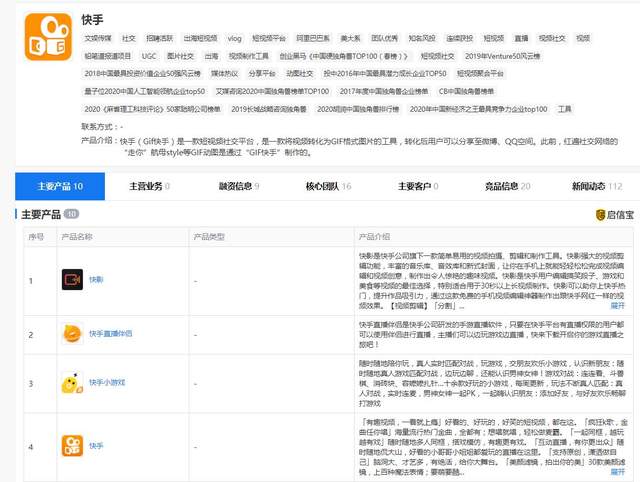This screenshot has height=482, width=640.
Task: Click the 2017年度中国独角兽企业榜单 tag
Action: click(x=384, y=91)
